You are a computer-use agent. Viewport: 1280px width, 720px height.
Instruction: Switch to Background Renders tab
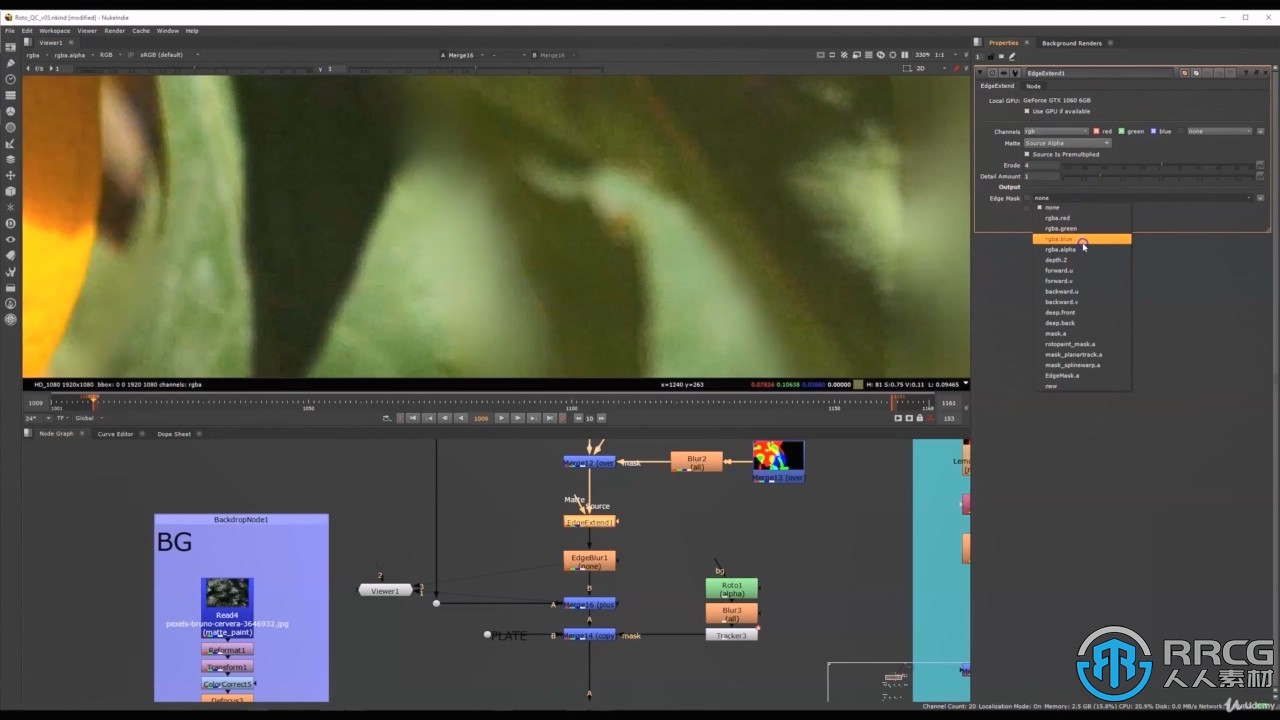point(1072,43)
